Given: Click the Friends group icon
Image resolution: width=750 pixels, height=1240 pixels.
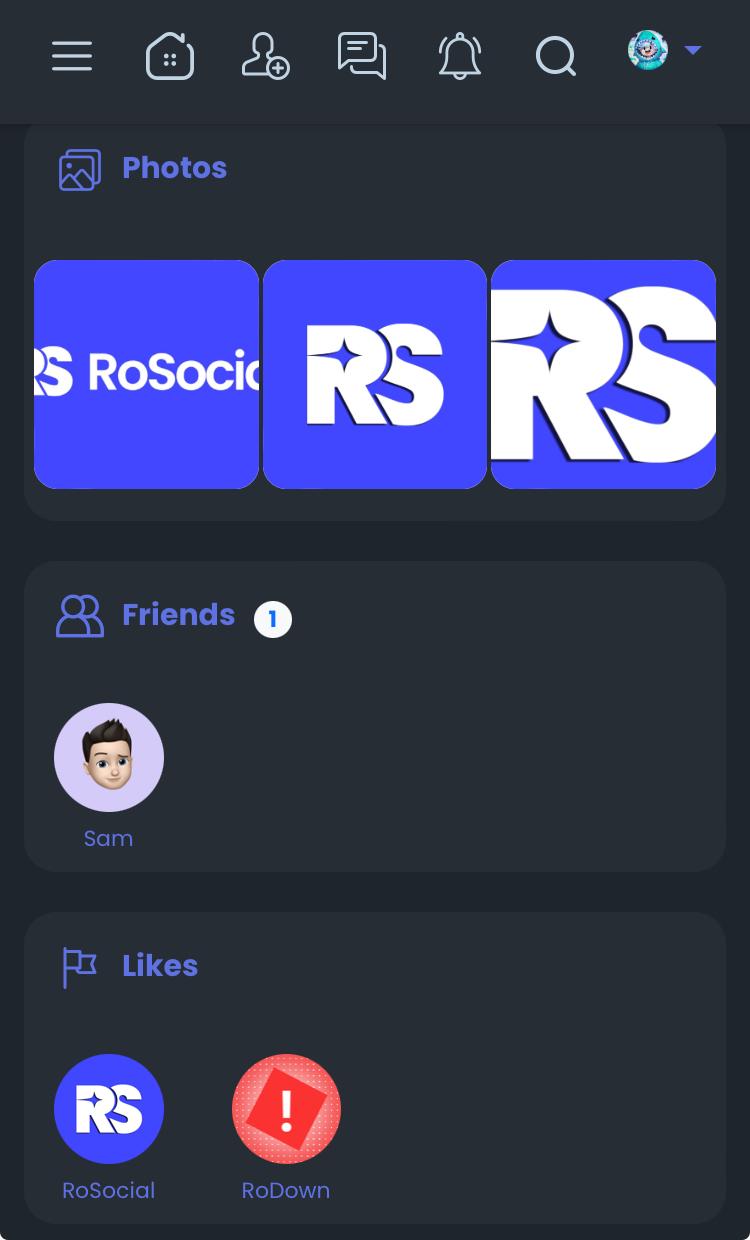Looking at the screenshot, I should [x=80, y=616].
